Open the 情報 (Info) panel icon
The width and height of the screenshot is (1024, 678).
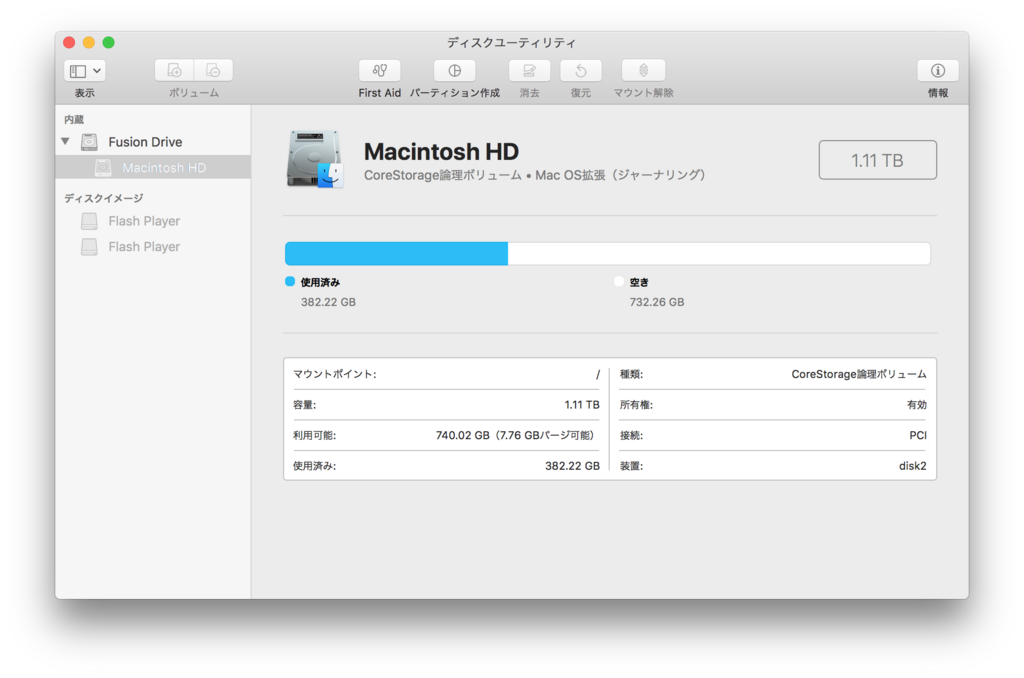[x=937, y=70]
